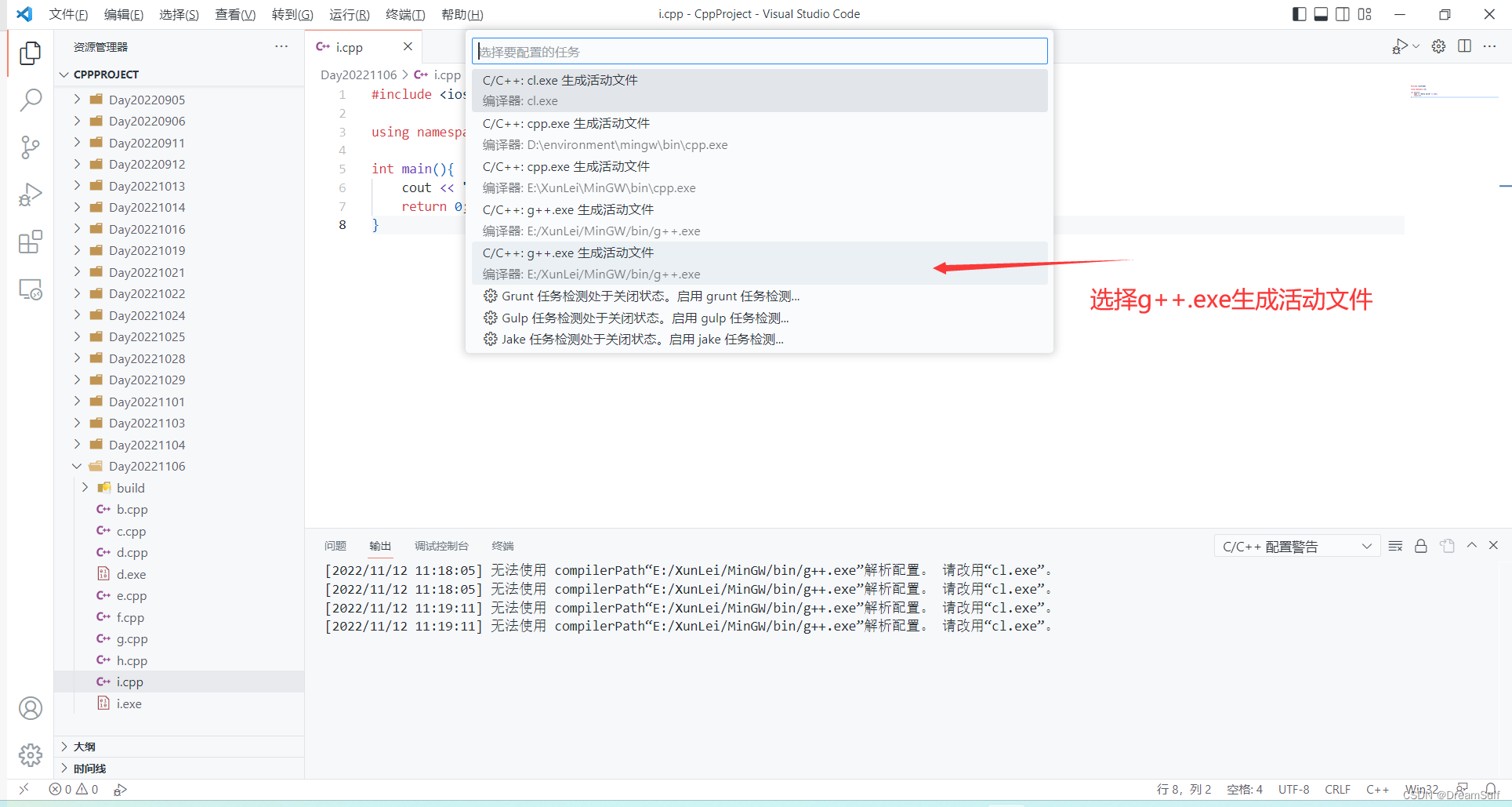Open the 终端(T) menu
This screenshot has height=807, width=1512.
click(x=405, y=14)
